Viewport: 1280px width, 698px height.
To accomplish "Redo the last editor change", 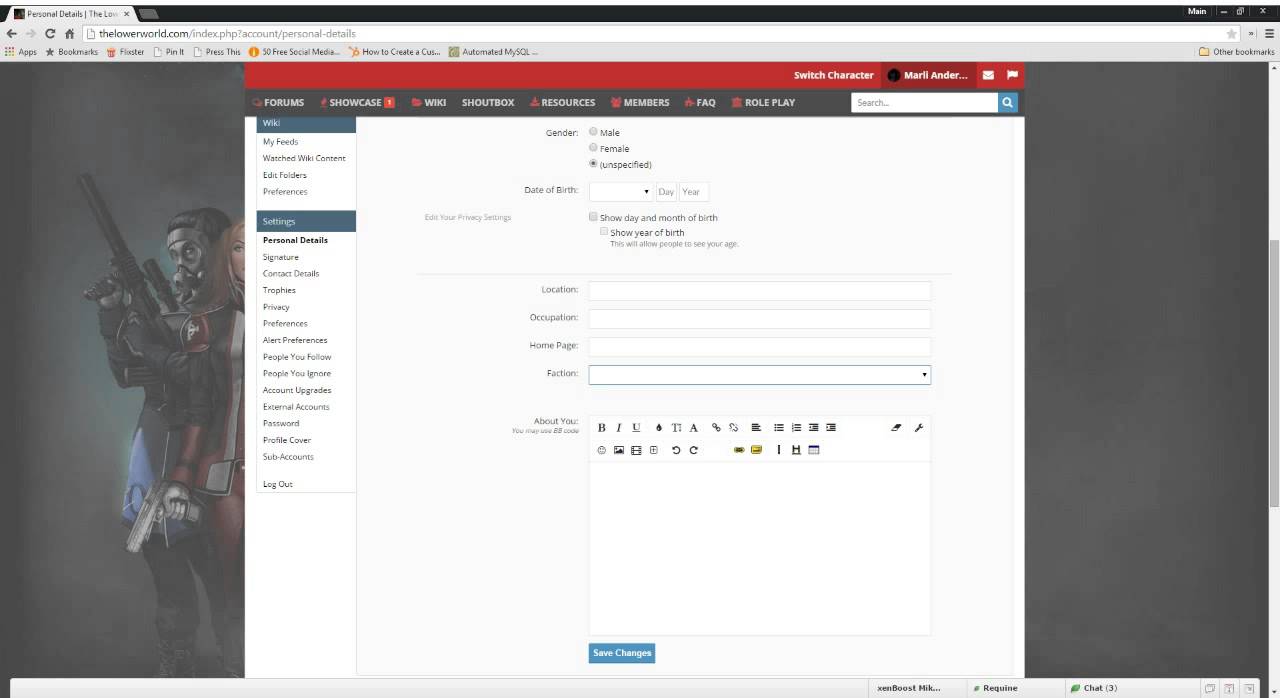I will (x=693, y=450).
